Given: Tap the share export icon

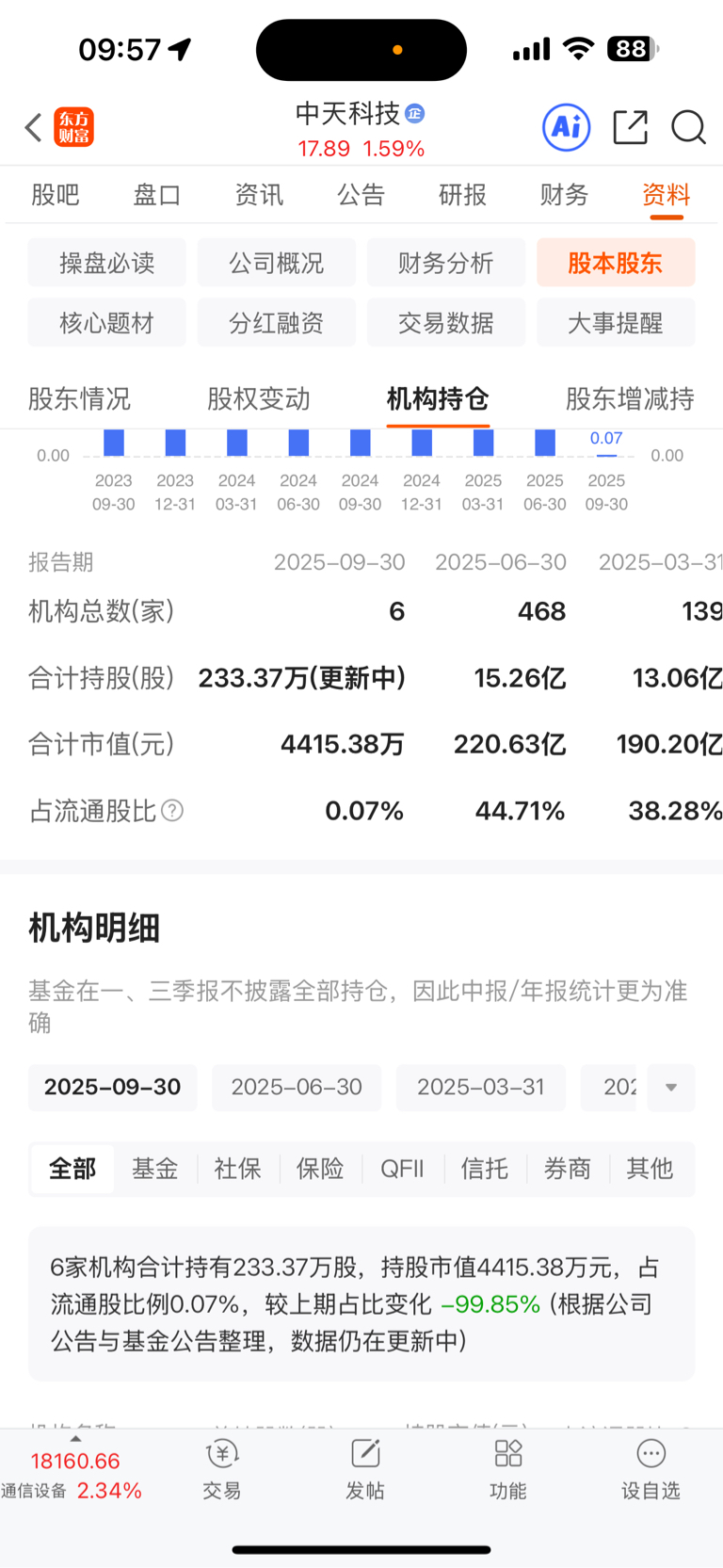Looking at the screenshot, I should coord(630,126).
